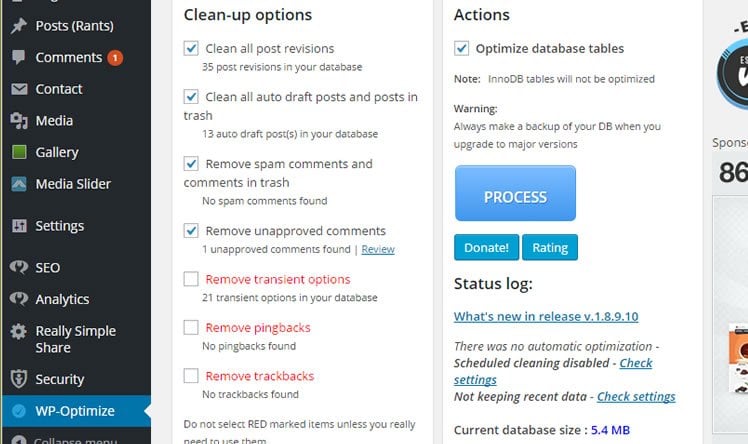This screenshot has width=748, height=444.
Task: Select WP-Optimize menu item
Action: pyautogui.click(x=76, y=411)
